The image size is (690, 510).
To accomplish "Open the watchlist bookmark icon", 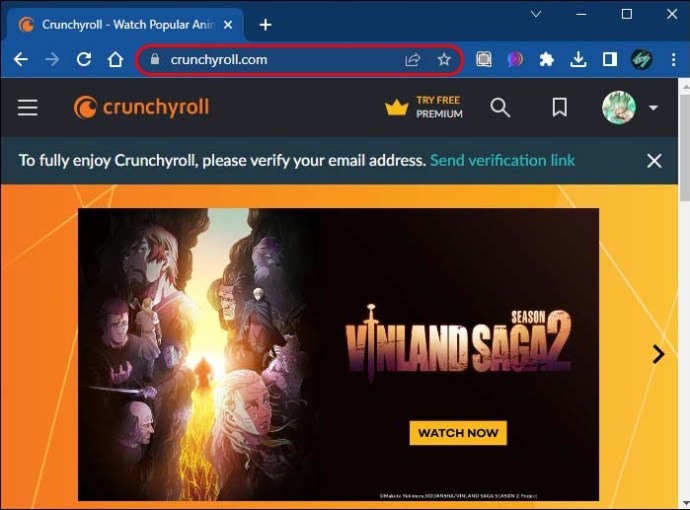I will (x=559, y=107).
